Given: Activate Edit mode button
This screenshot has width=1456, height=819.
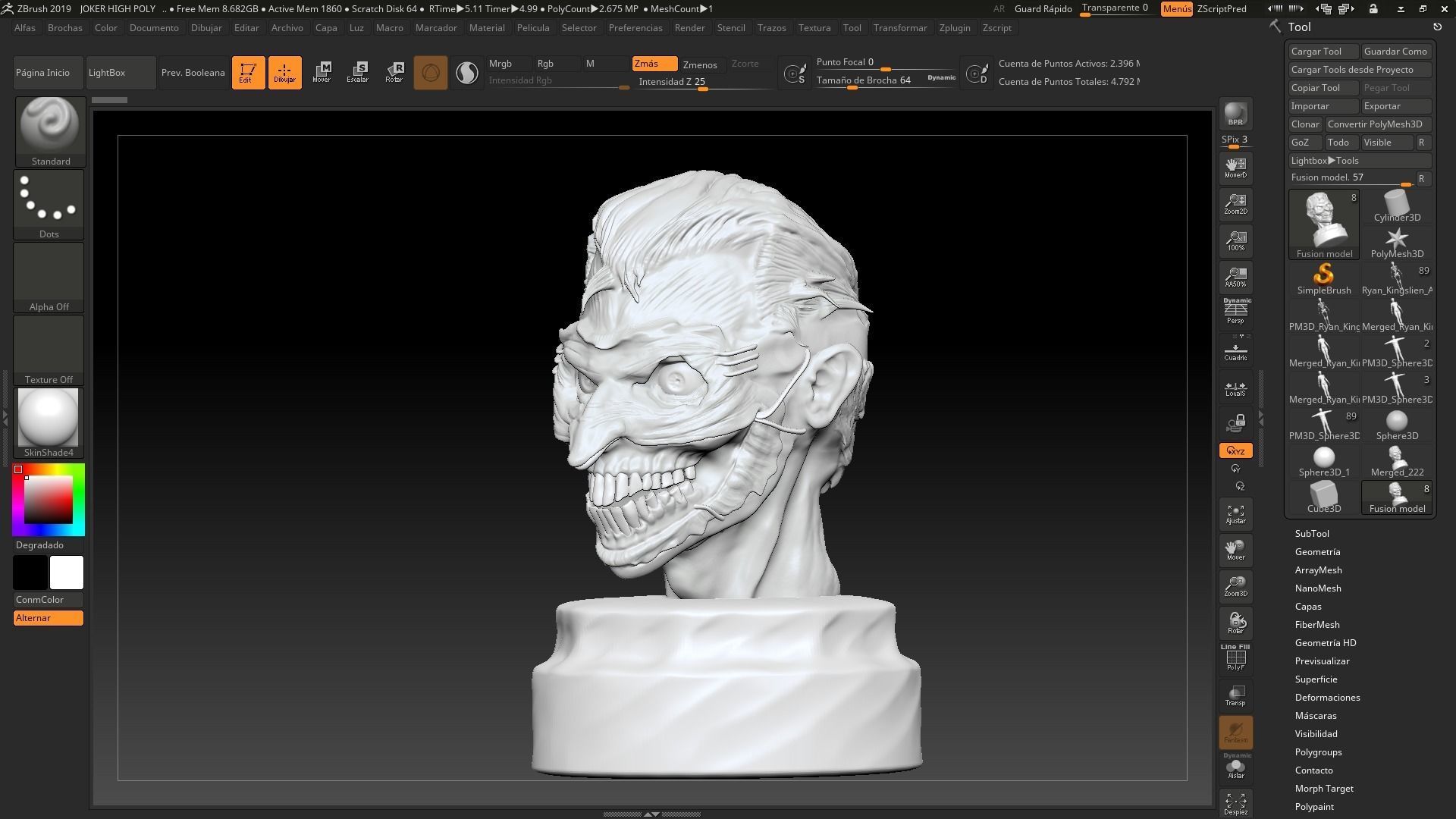Looking at the screenshot, I should click(248, 73).
